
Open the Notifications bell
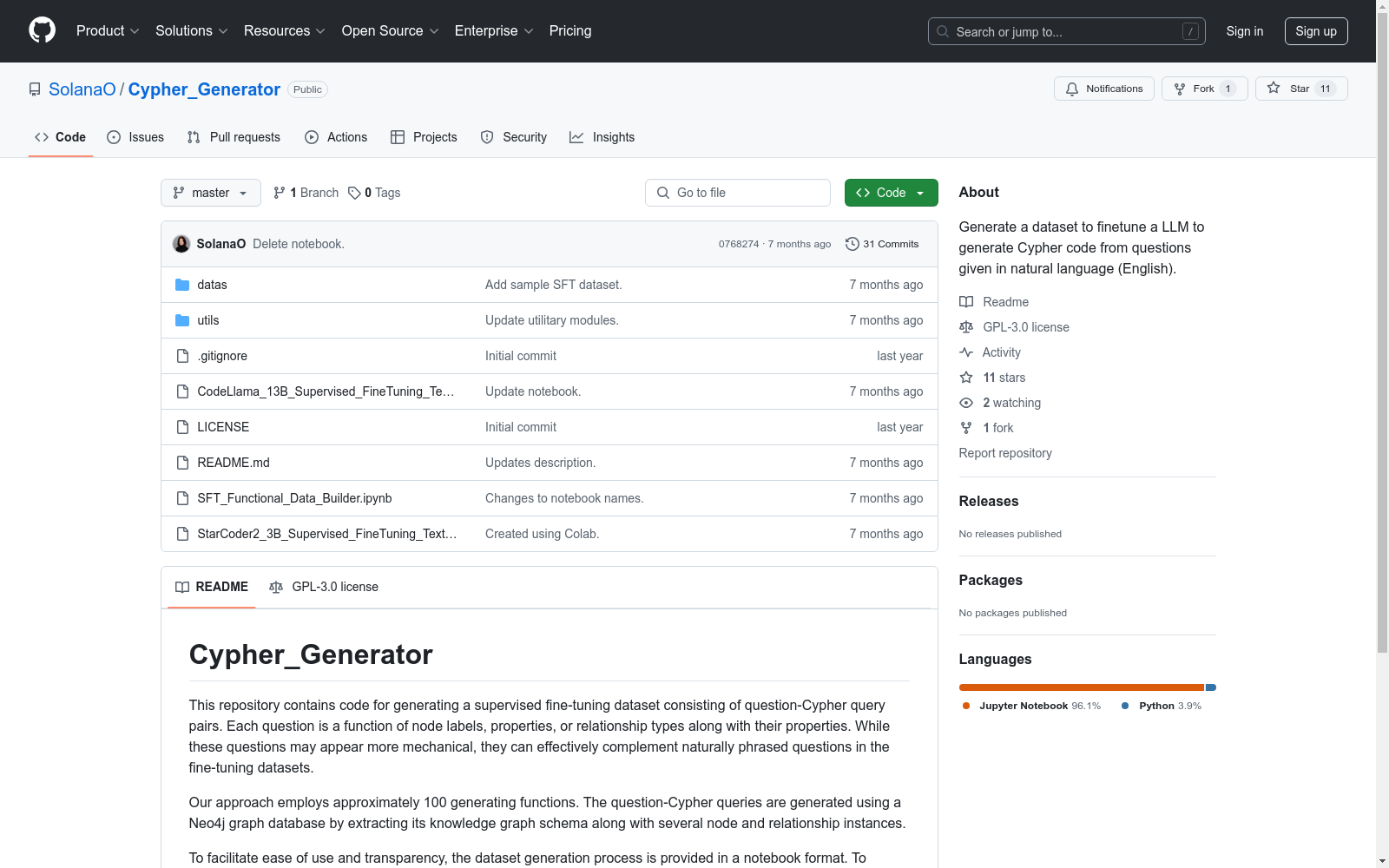coord(1071,89)
